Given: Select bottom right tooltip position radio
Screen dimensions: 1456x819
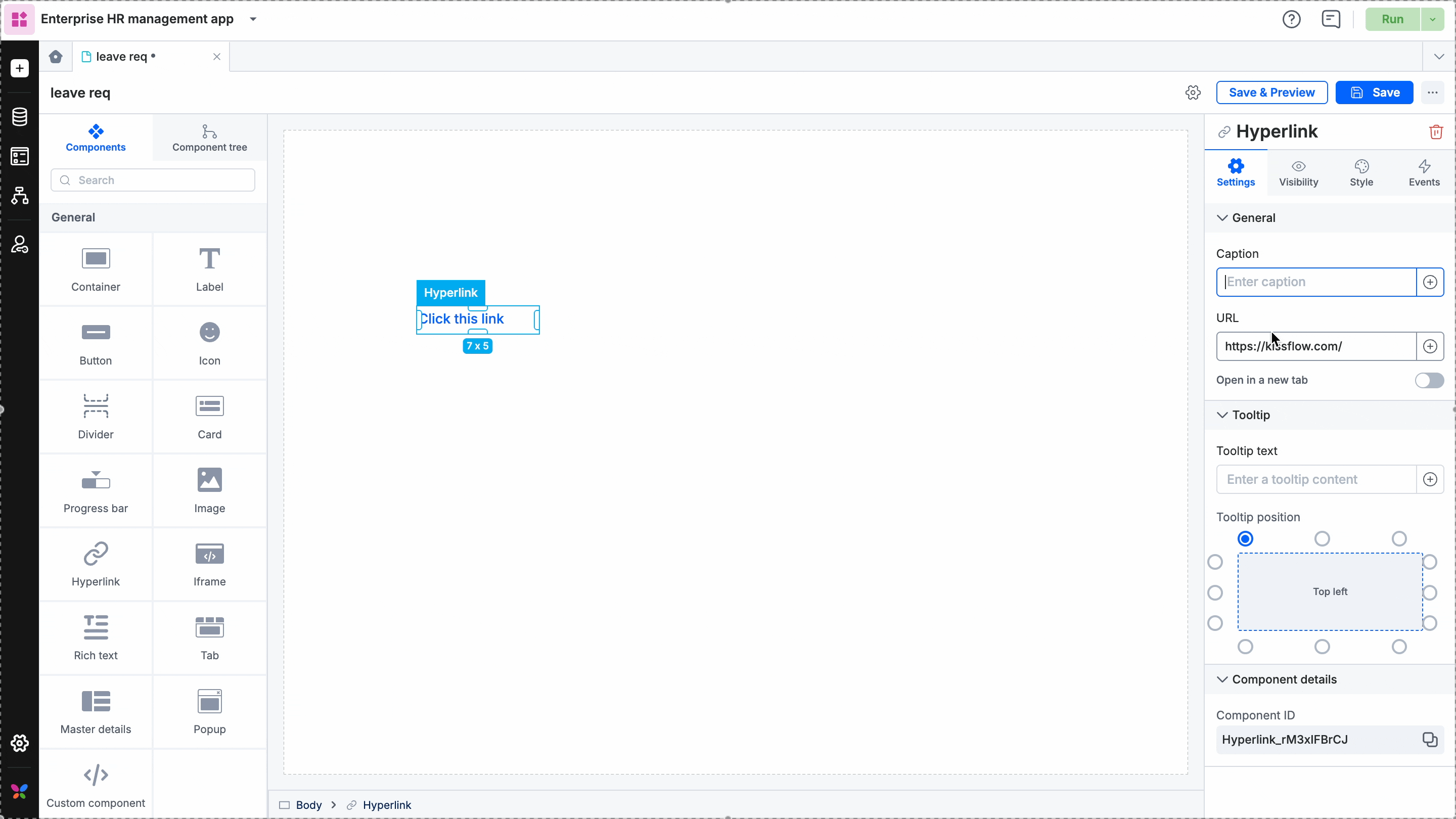Looking at the screenshot, I should point(1399,647).
